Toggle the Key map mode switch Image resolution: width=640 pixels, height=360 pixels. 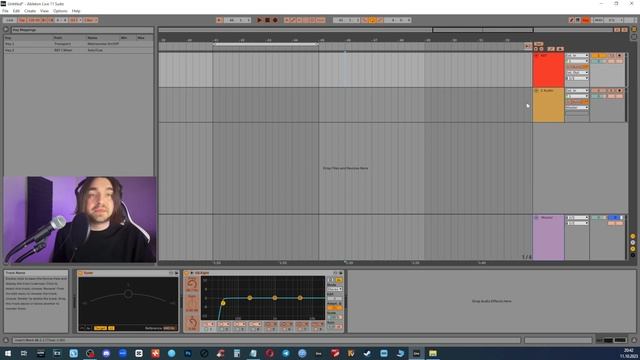(586, 20)
